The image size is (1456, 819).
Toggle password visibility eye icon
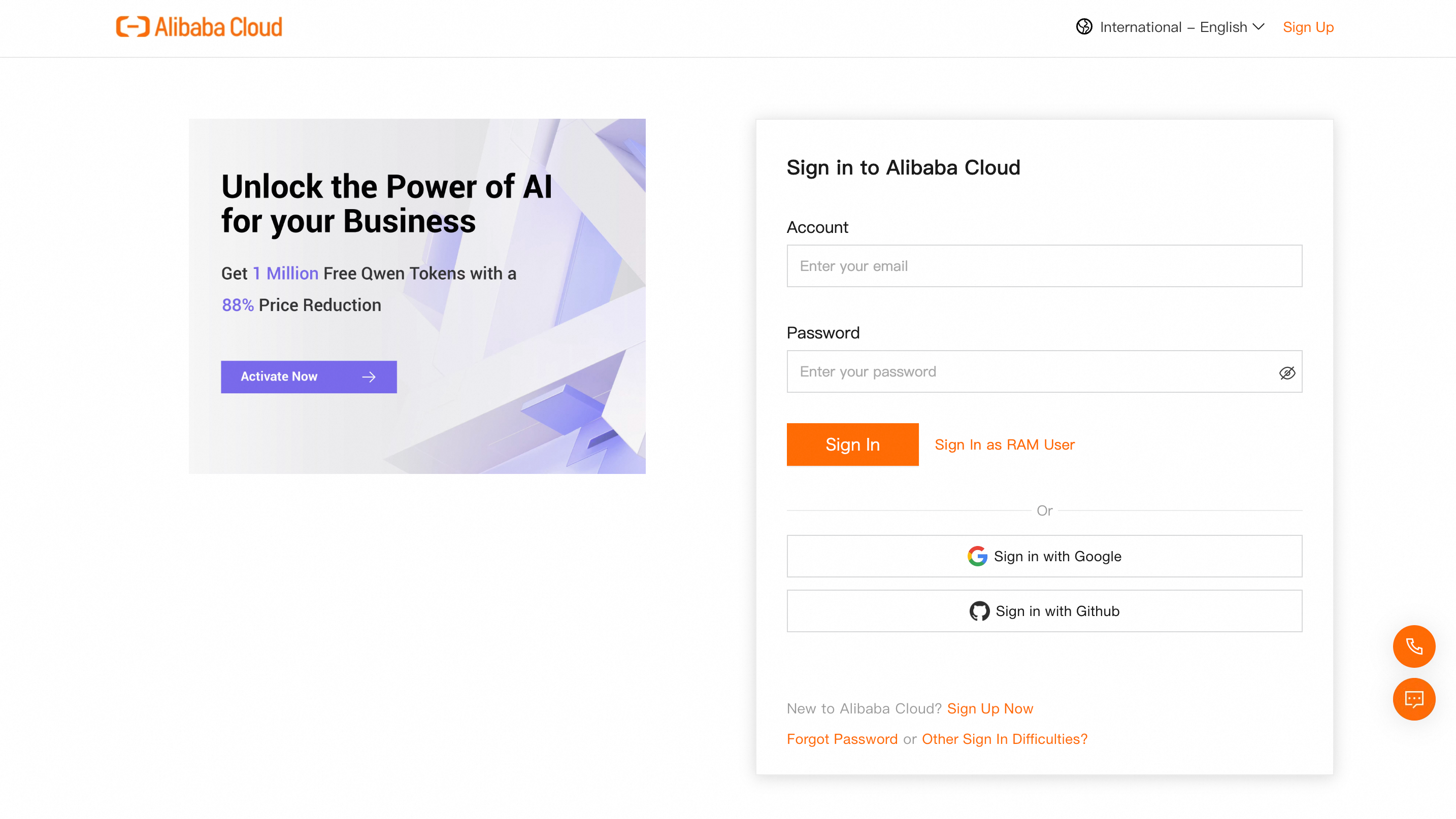[1287, 373]
